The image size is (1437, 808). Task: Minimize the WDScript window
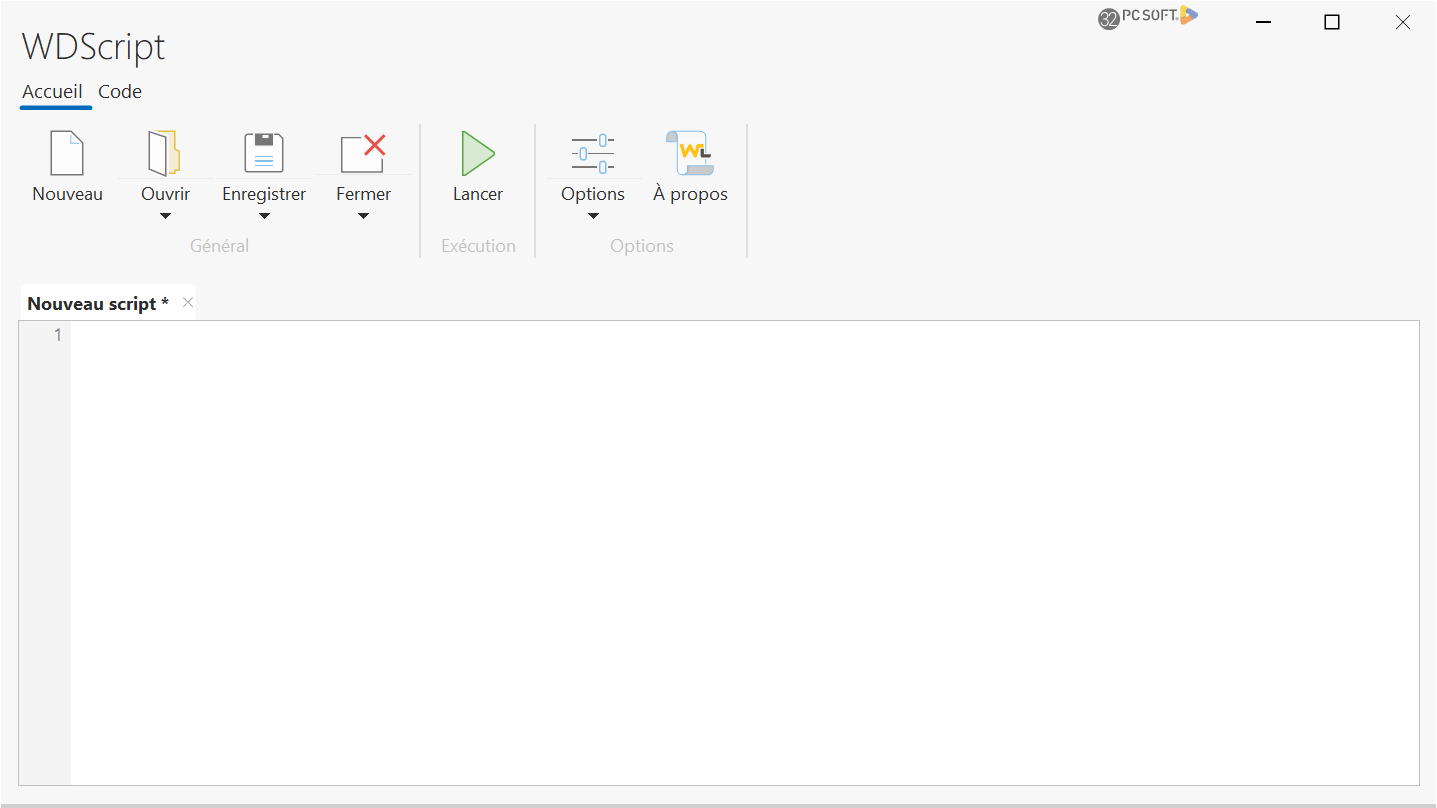tap(1264, 22)
